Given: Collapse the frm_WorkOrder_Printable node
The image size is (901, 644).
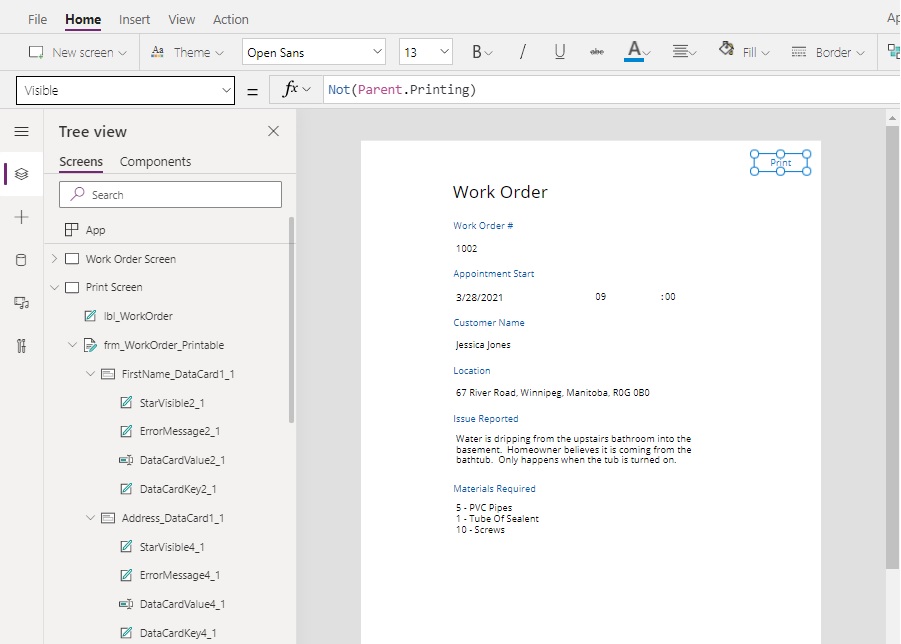Looking at the screenshot, I should point(72,345).
